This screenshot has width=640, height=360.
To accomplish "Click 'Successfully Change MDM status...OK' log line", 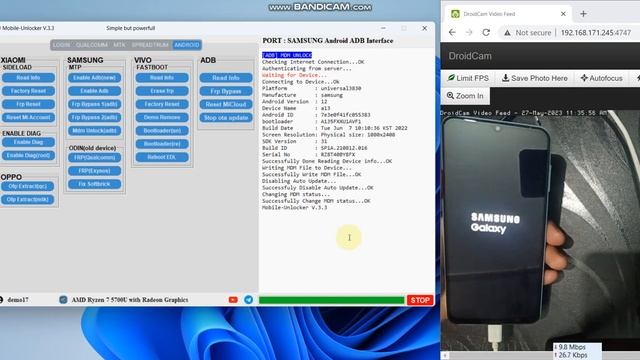I will click(316, 201).
